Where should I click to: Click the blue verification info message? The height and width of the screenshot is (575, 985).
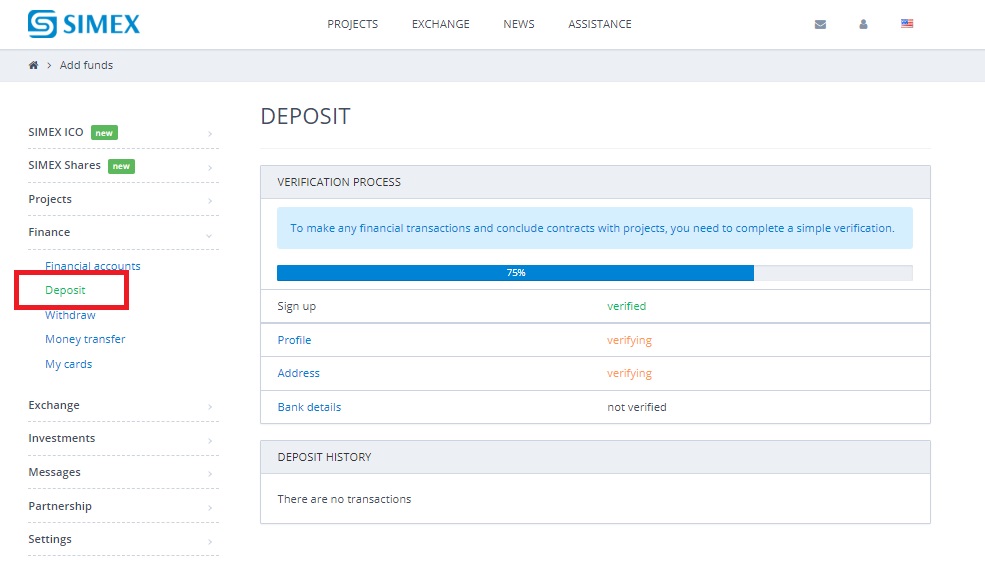coord(595,228)
